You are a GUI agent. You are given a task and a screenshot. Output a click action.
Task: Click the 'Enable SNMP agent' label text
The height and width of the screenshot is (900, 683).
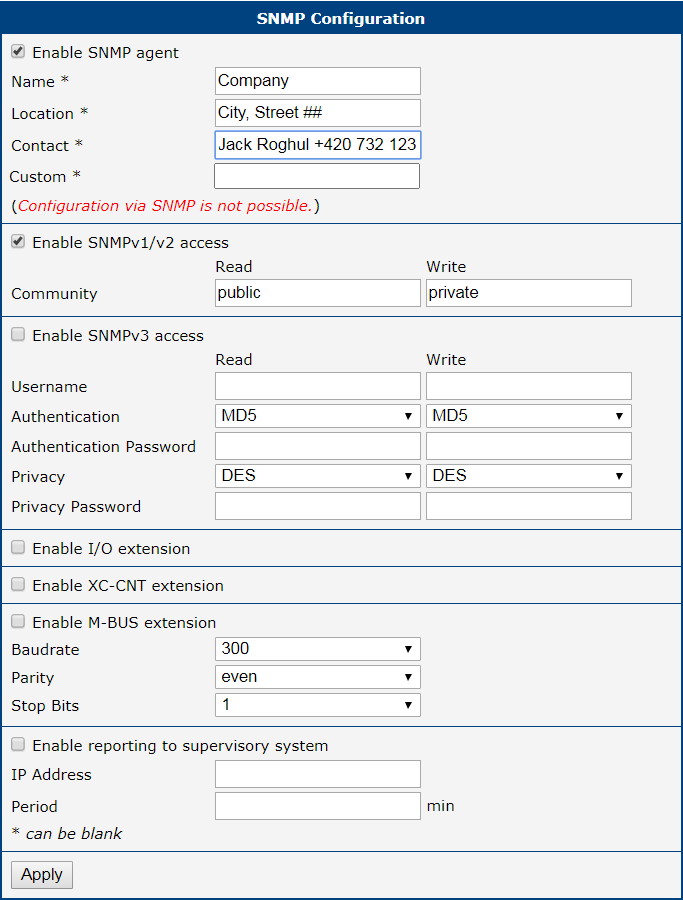[x=106, y=53]
